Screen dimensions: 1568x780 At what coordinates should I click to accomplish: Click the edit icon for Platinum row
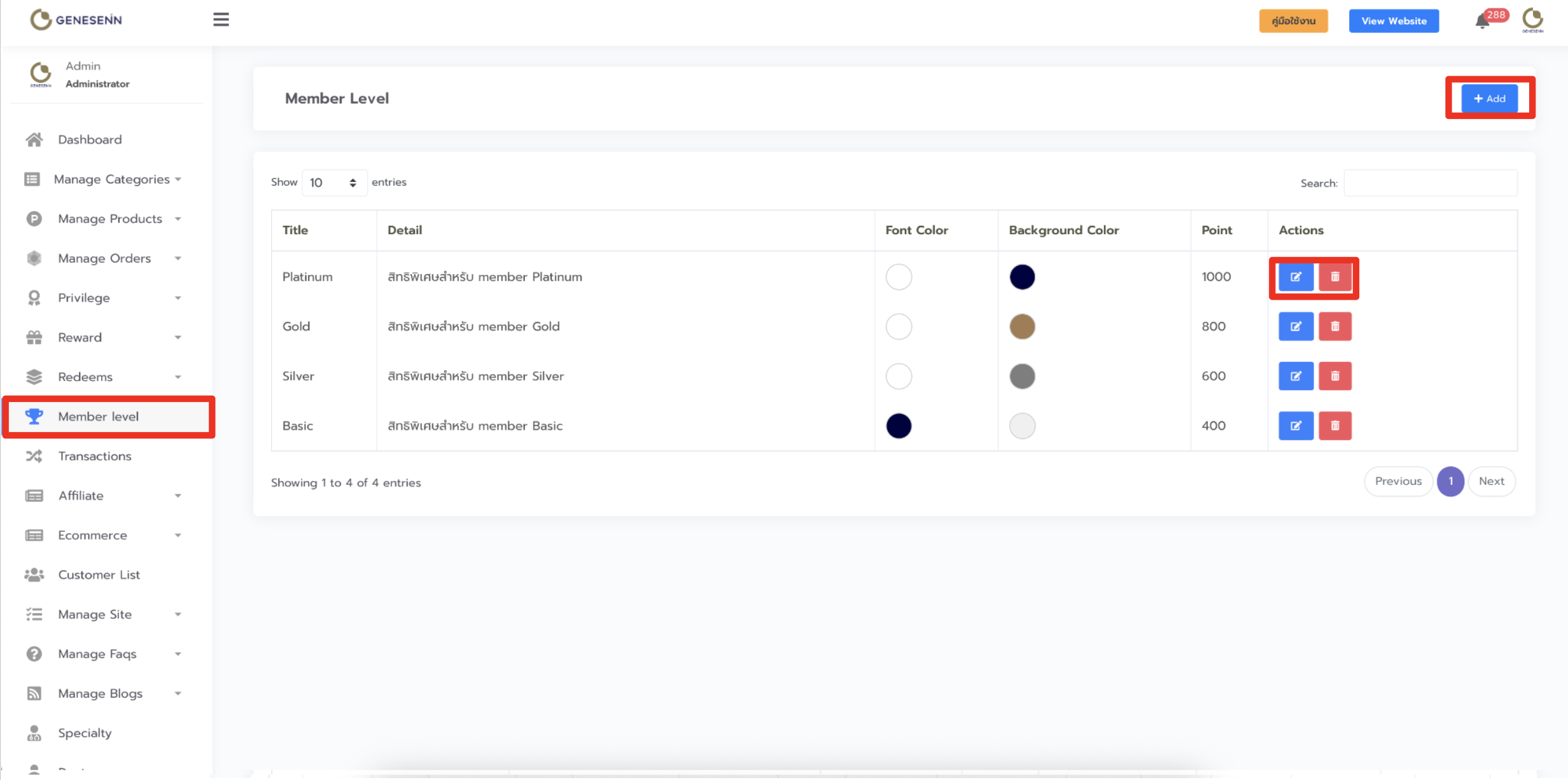[x=1296, y=277]
